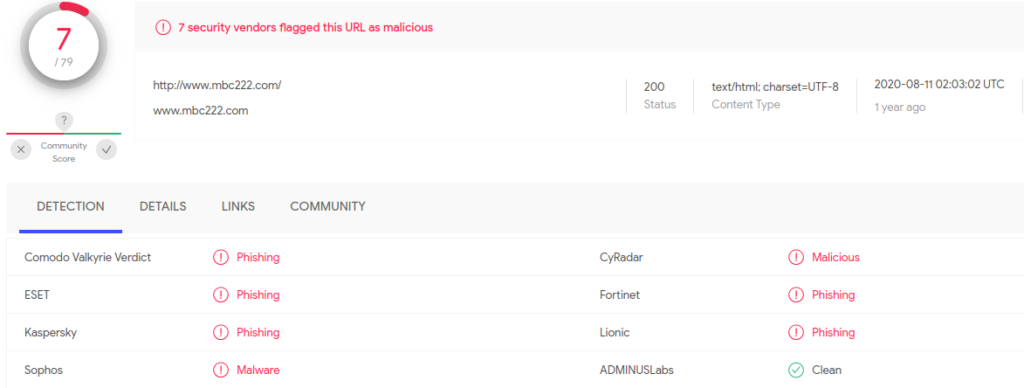Switch to the DETAILS tab

tap(163, 206)
